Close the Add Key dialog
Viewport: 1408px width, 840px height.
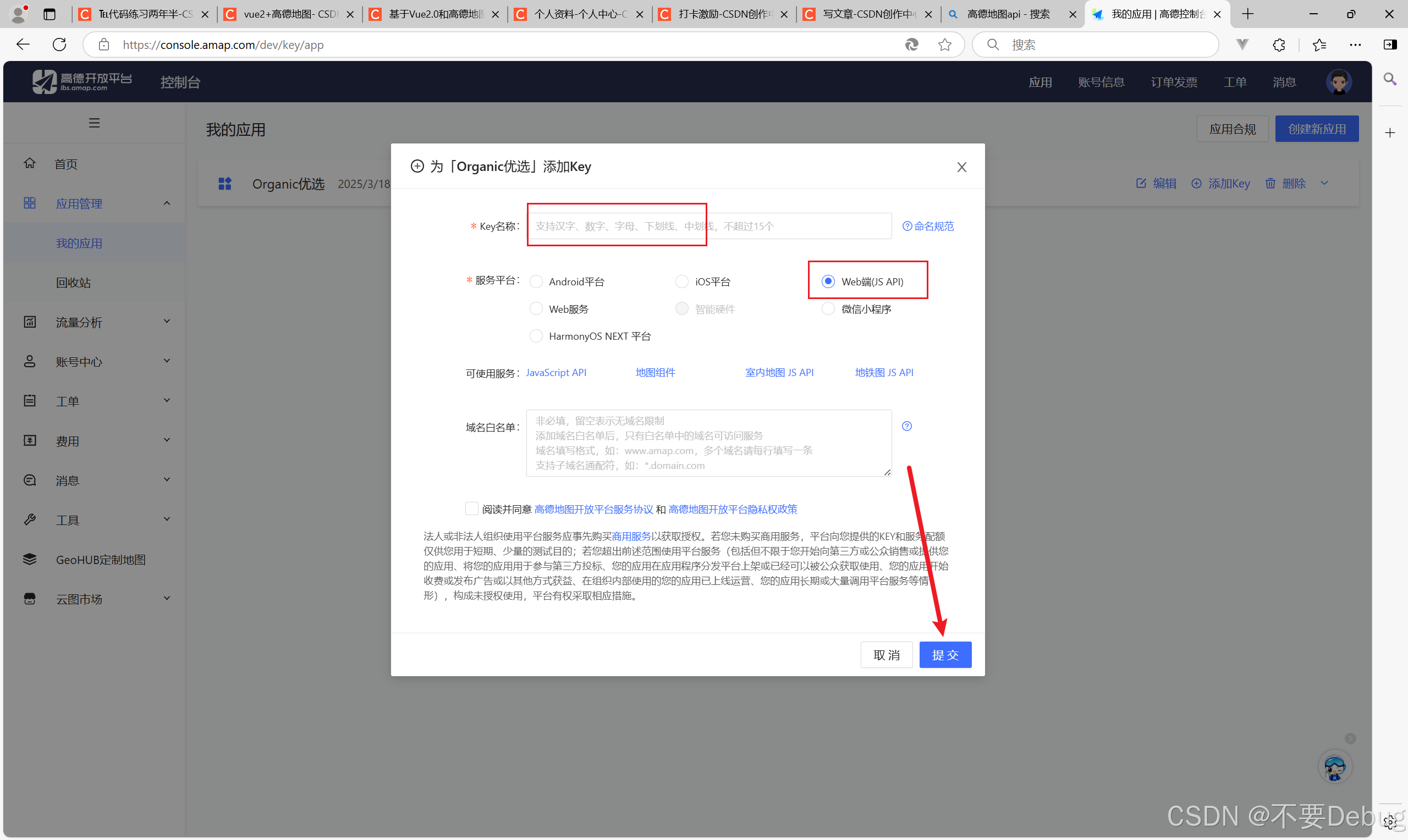click(x=961, y=167)
